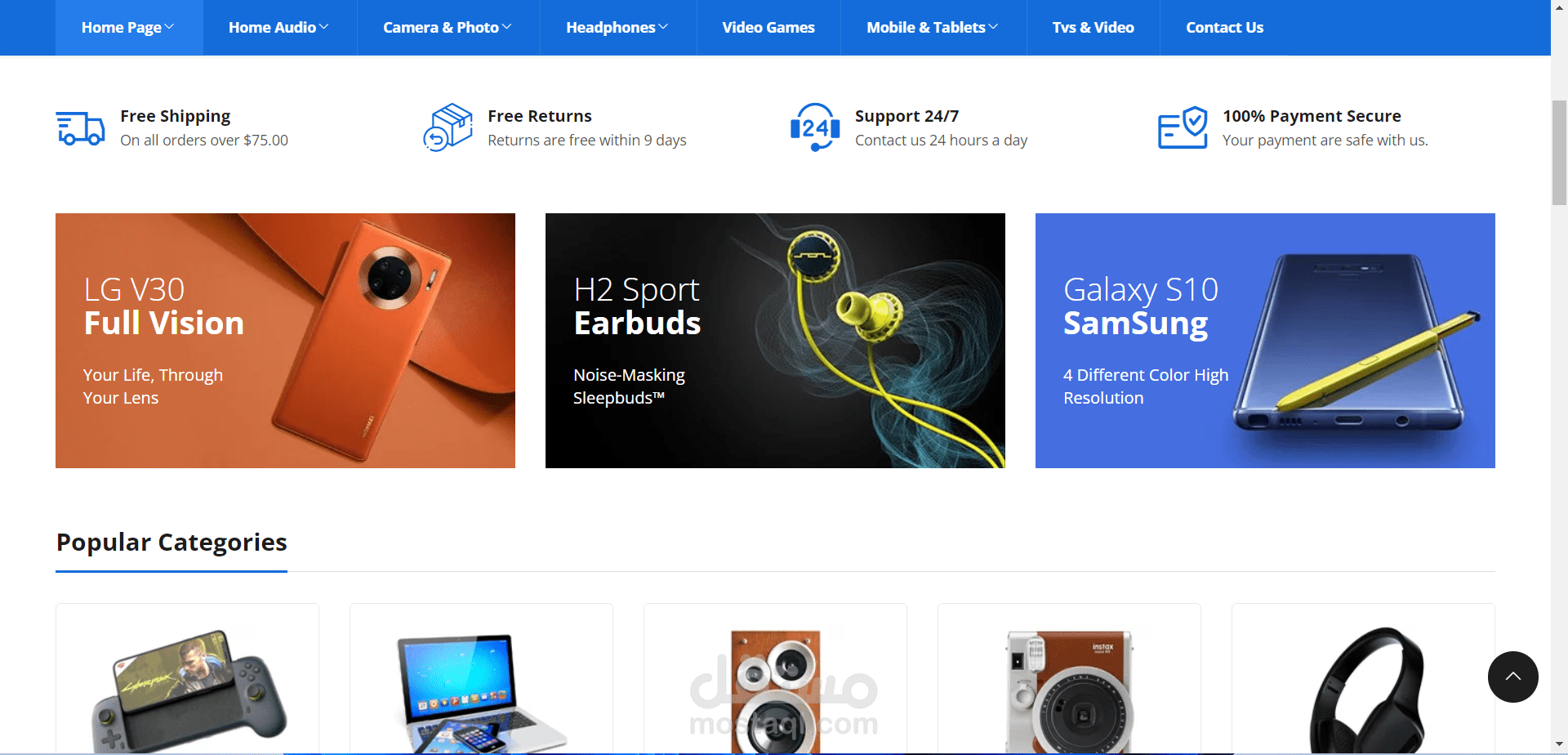Image resolution: width=1568 pixels, height=755 pixels.
Task: Expand the Headphones dropdown menu
Action: pos(617,28)
